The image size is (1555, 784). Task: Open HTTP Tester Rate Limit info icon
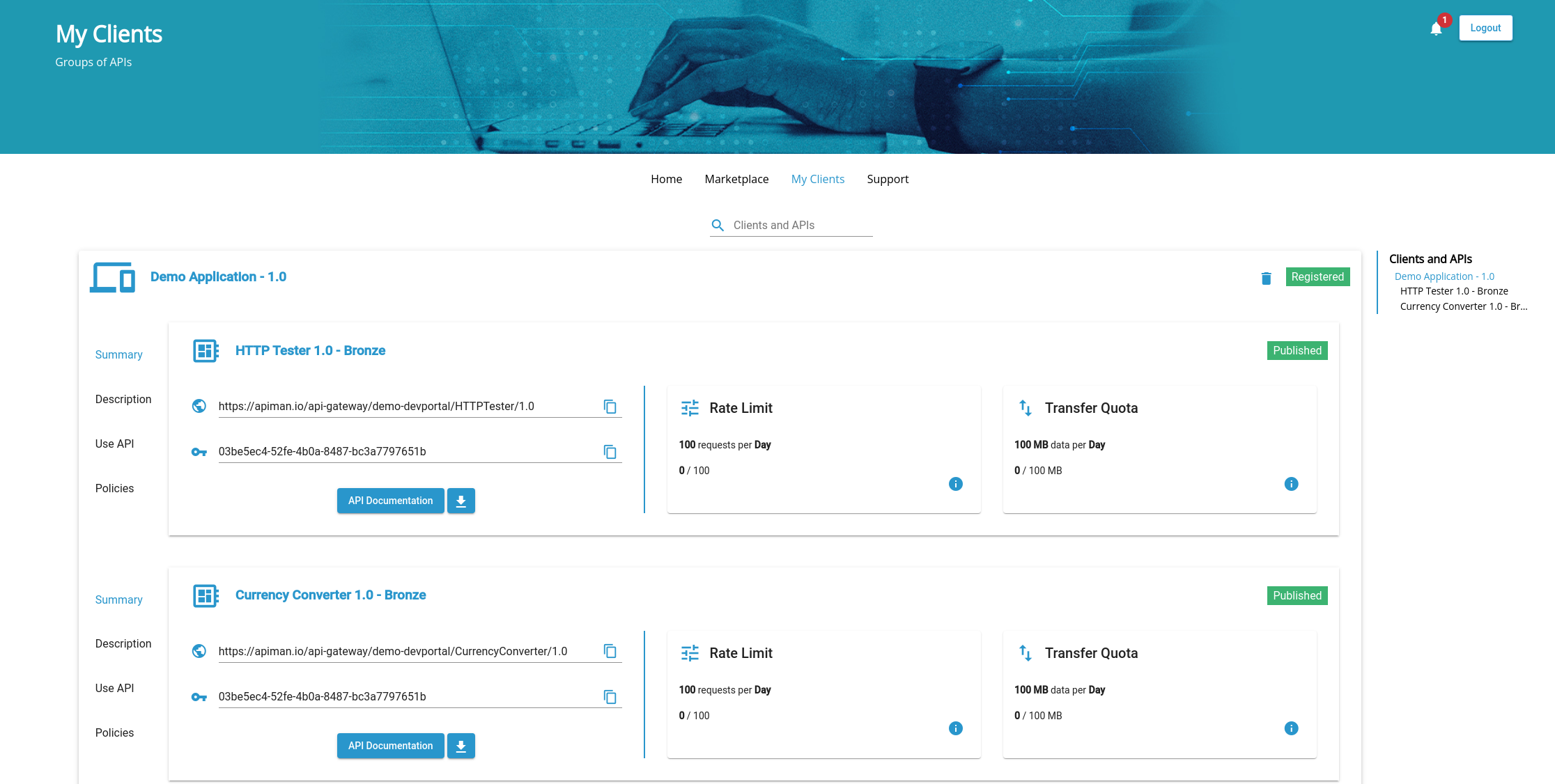(x=955, y=484)
